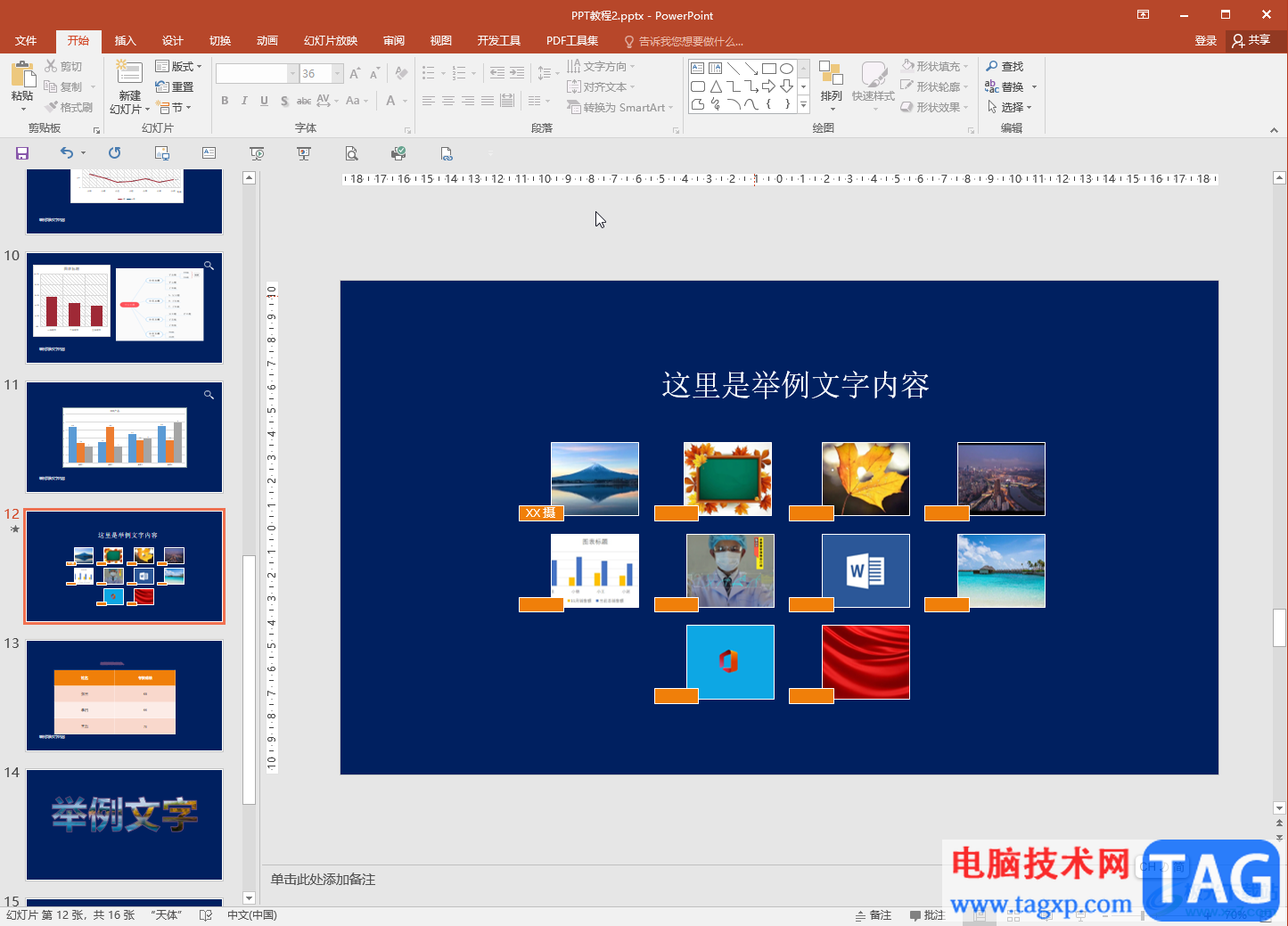Open the font name combo box
The height and width of the screenshot is (926, 1288).
click(257, 73)
